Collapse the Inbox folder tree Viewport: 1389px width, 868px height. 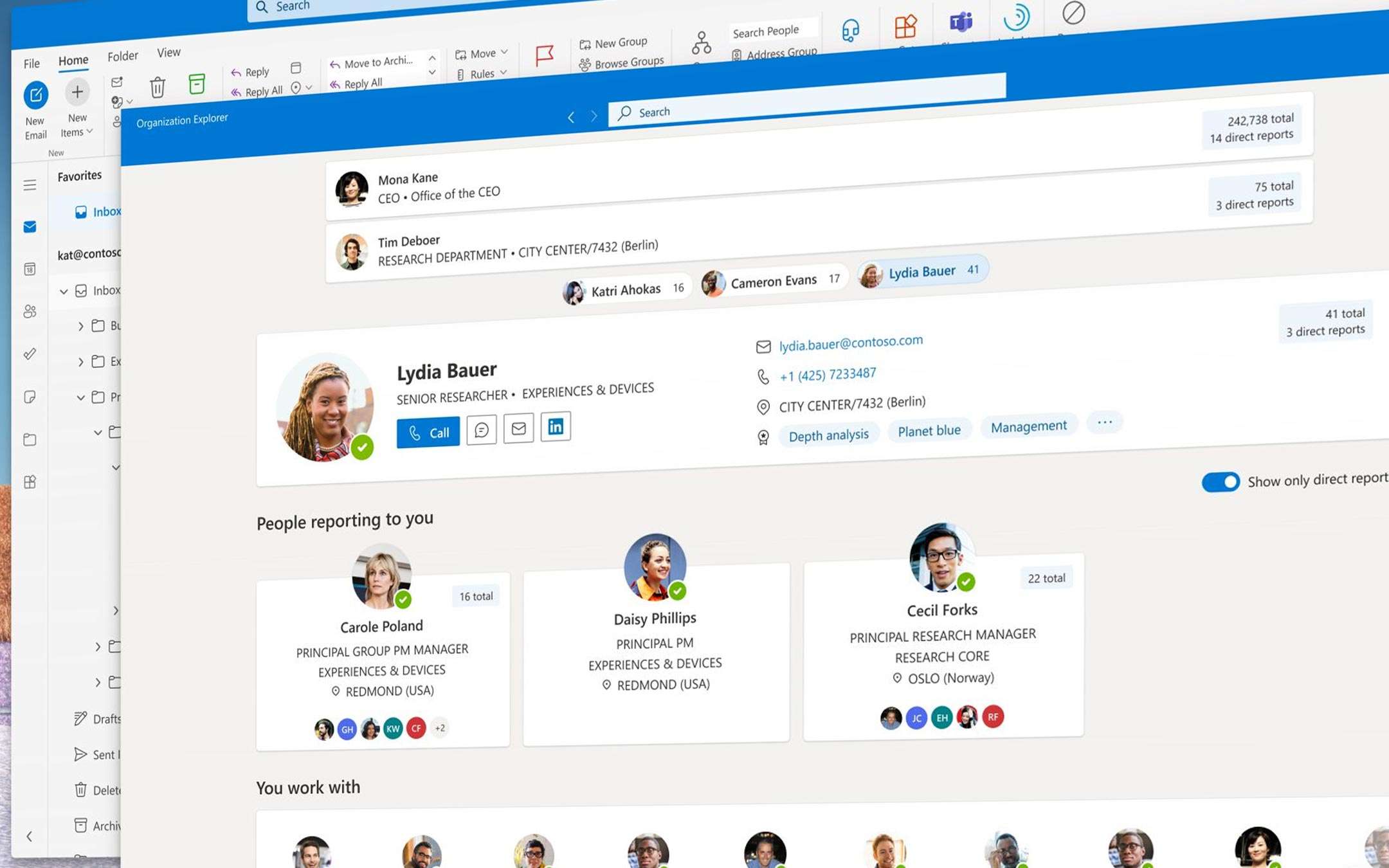tap(64, 291)
